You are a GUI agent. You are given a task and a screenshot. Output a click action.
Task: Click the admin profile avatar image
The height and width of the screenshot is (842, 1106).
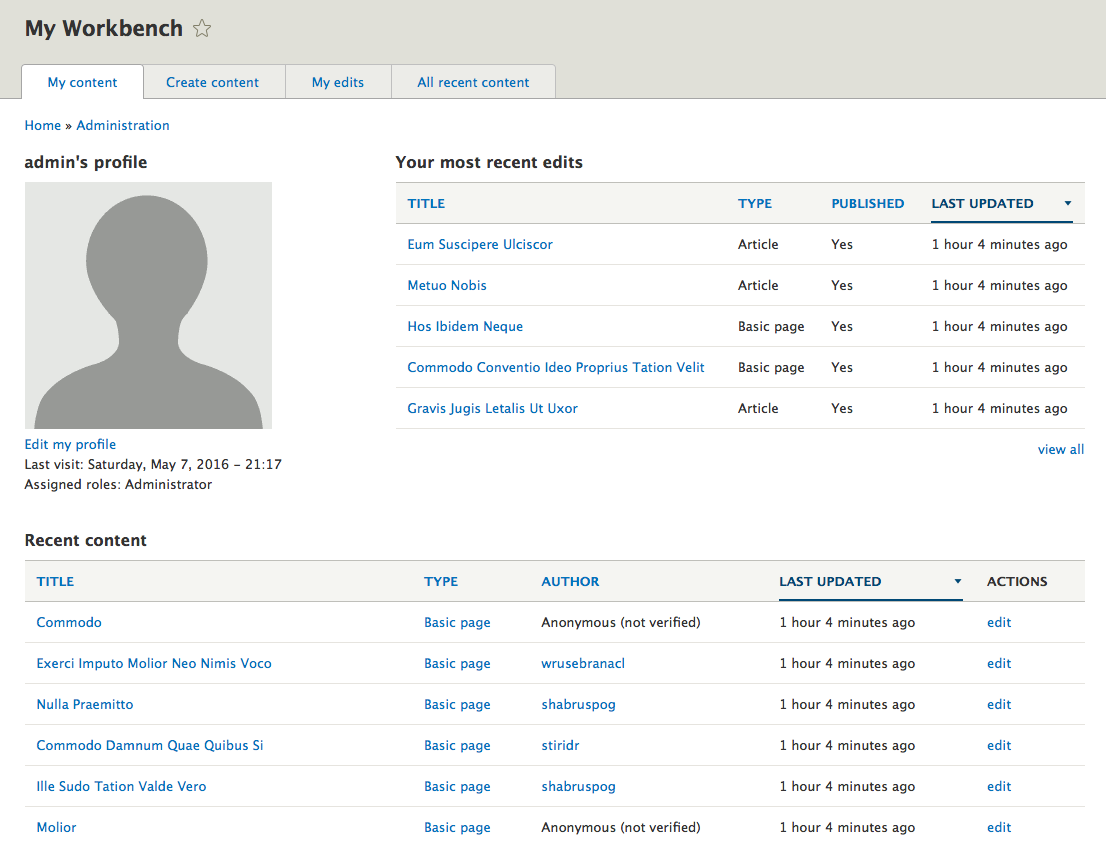coord(148,305)
